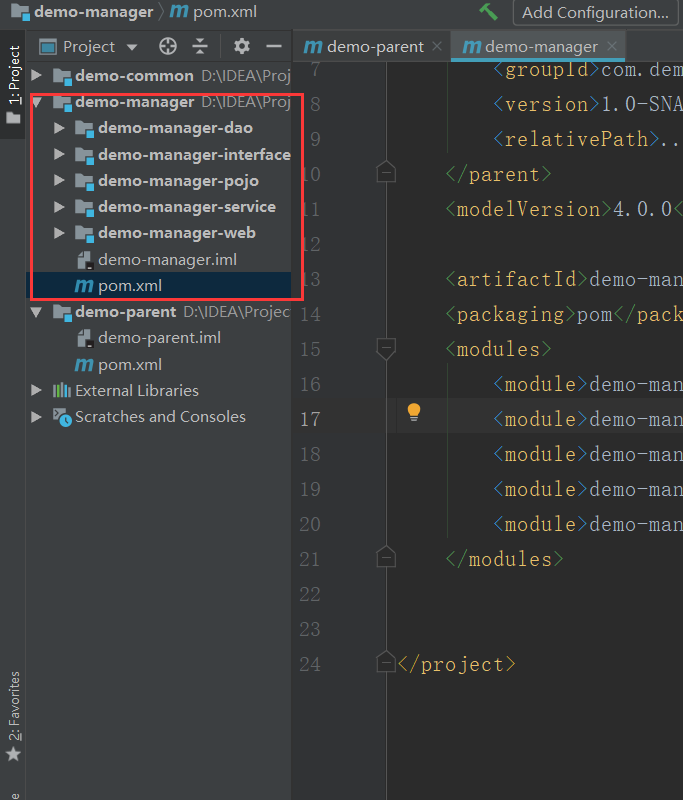Expand demo-manager-dao folder
This screenshot has height=800, width=683.
[59, 128]
